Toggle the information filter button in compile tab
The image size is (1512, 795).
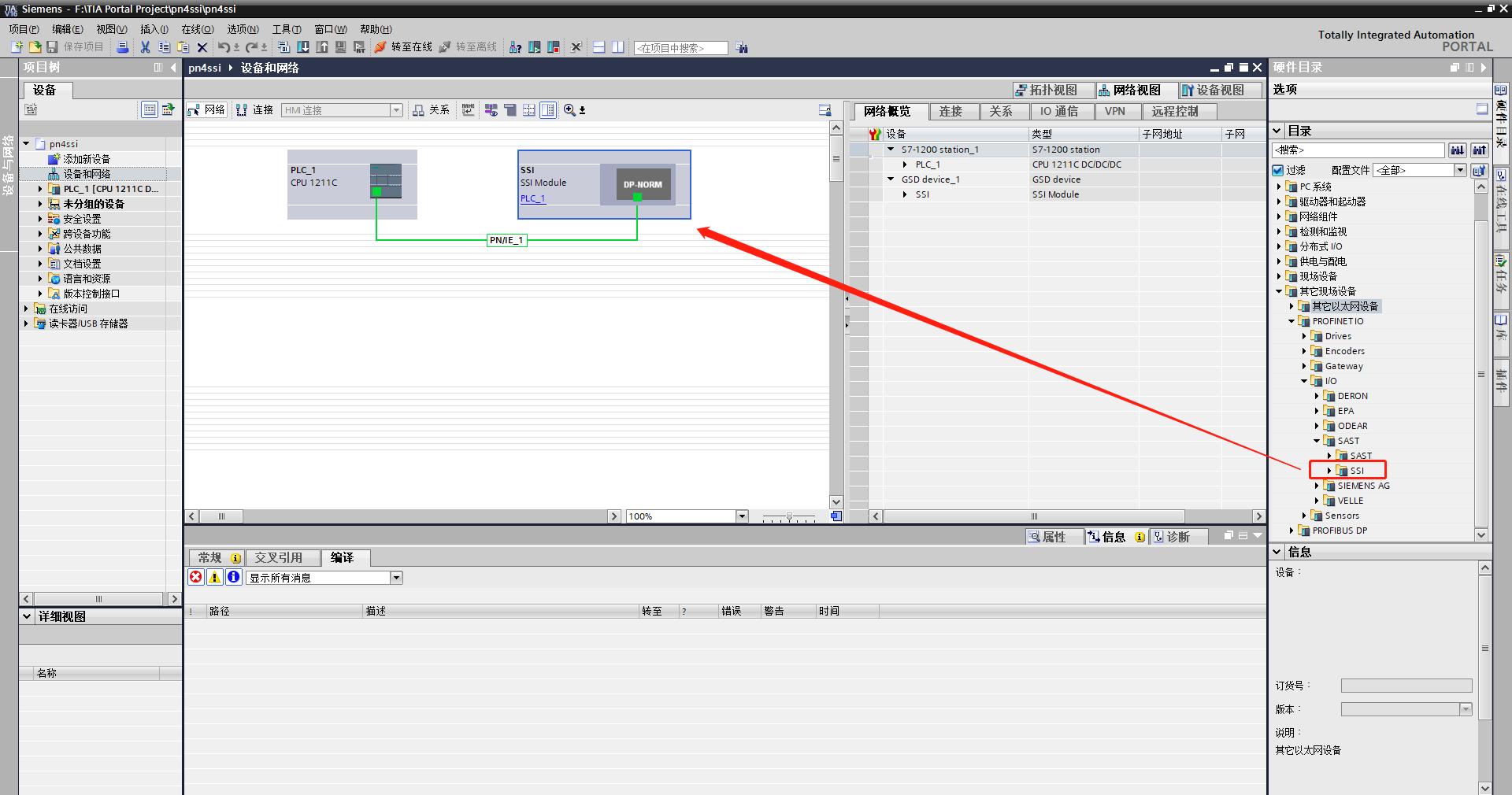pos(234,577)
